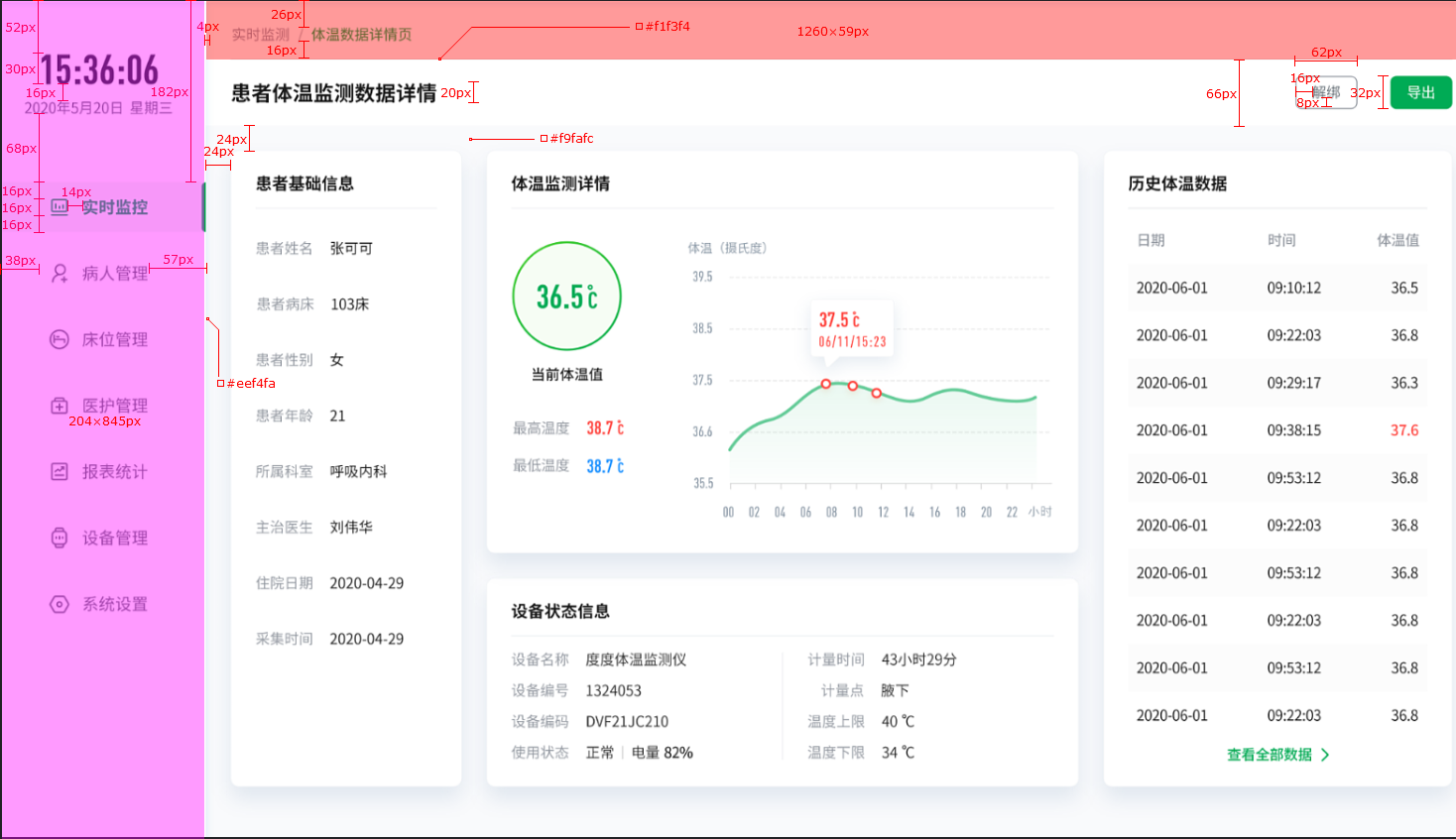Click the 床位管理 bed icon

tap(60, 339)
